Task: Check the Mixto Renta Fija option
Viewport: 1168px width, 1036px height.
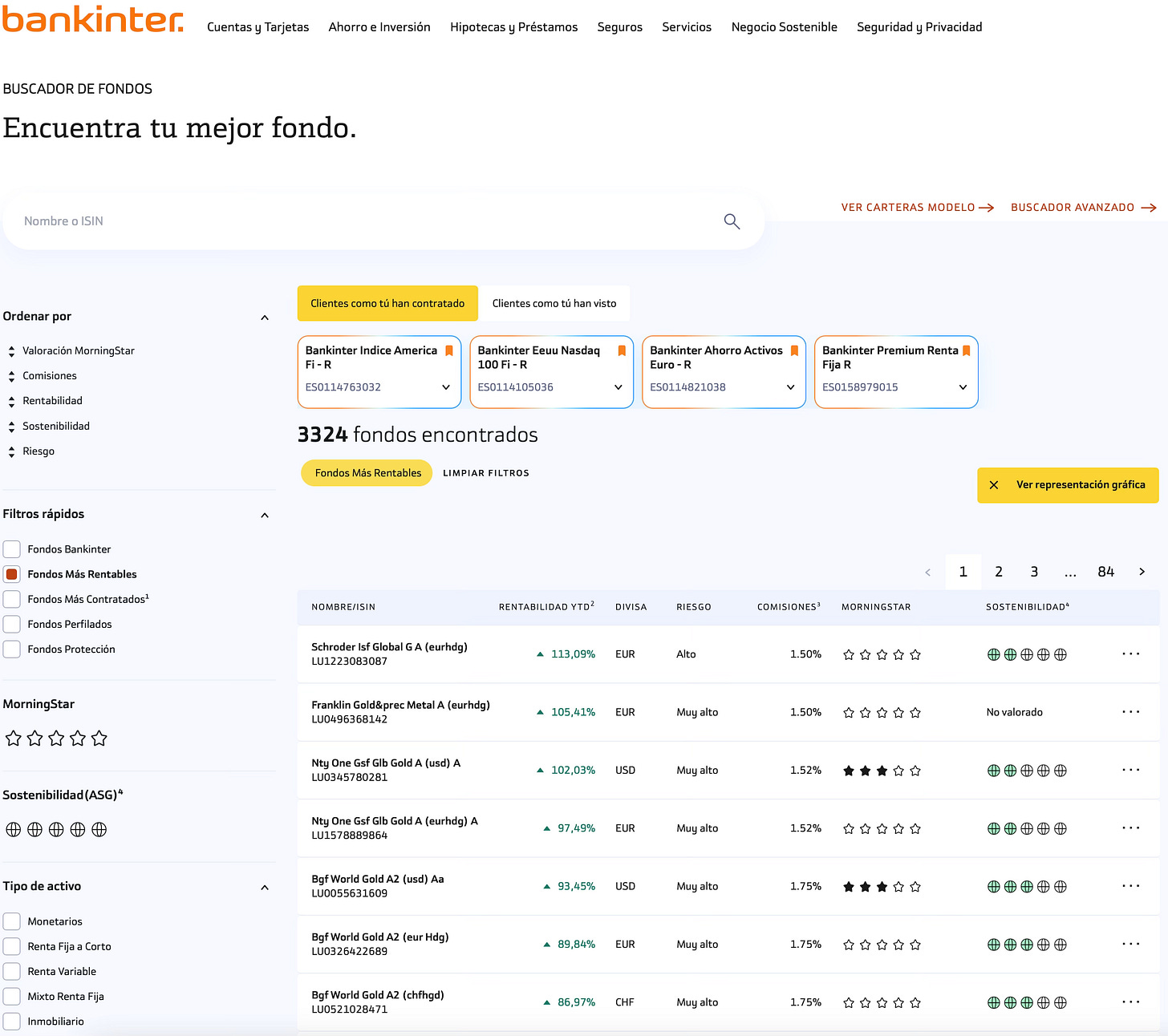Action: (12, 996)
